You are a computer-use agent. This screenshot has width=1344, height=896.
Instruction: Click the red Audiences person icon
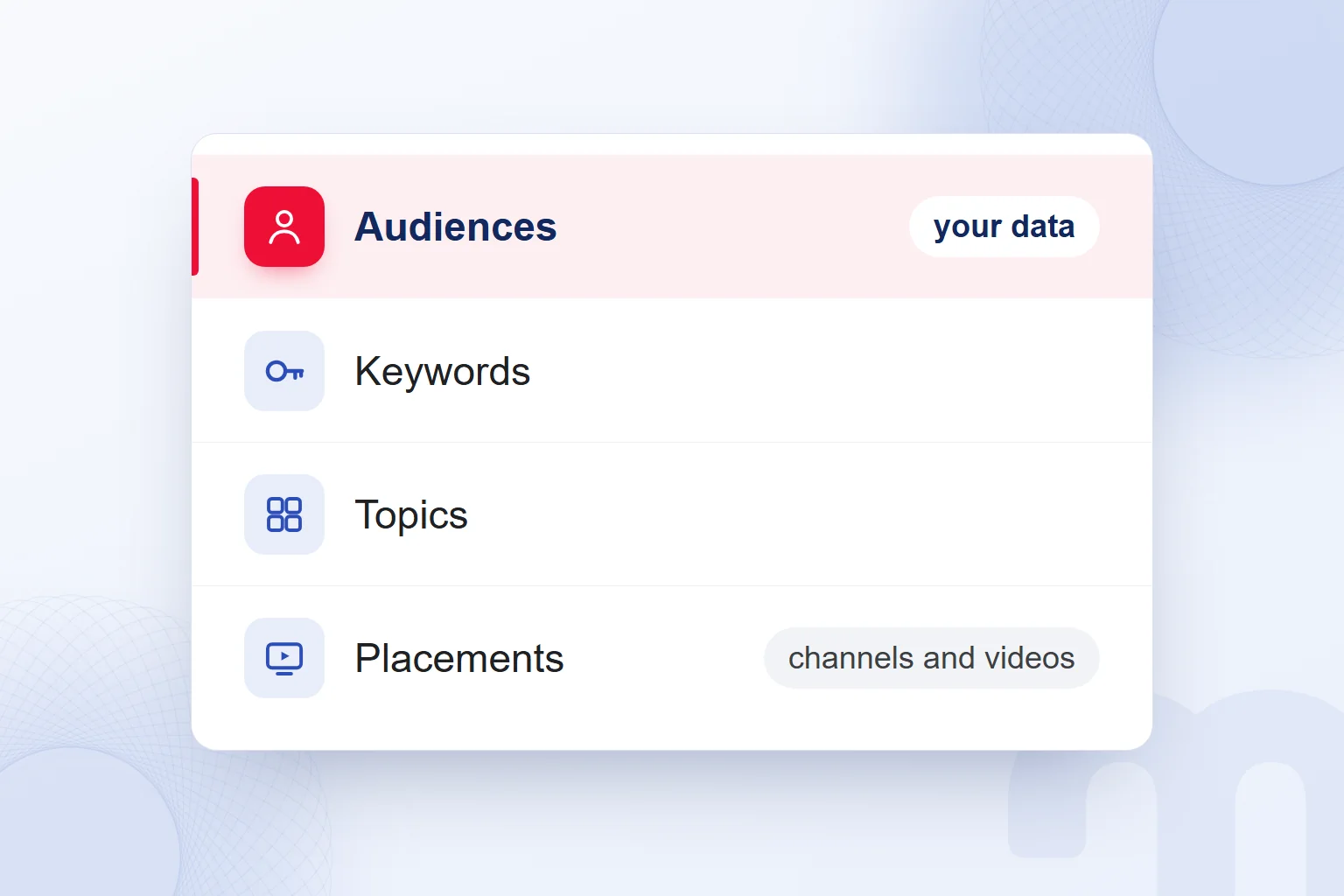click(x=284, y=227)
